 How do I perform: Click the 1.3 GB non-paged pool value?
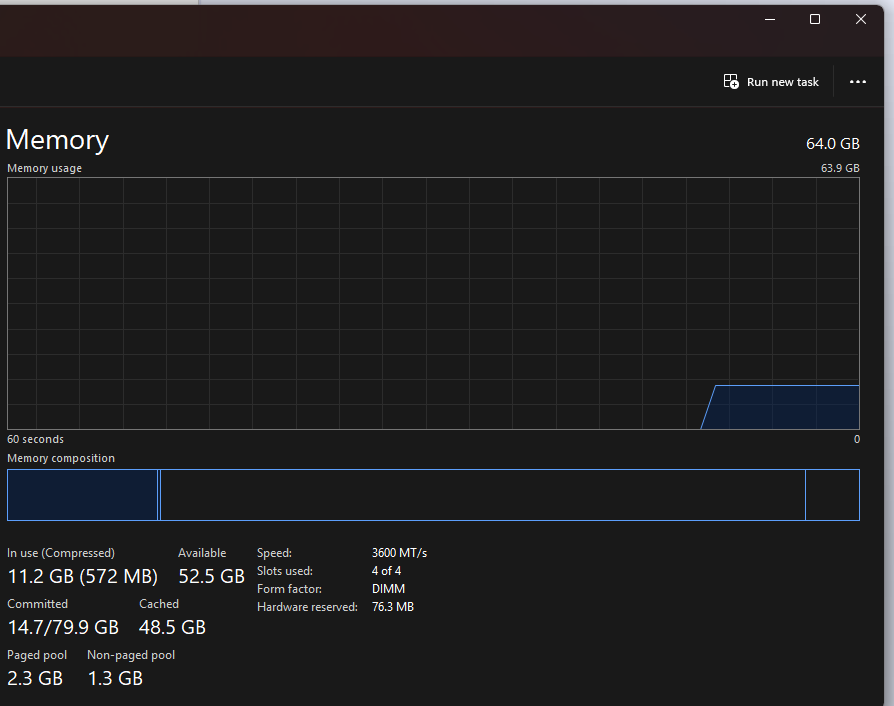click(115, 679)
